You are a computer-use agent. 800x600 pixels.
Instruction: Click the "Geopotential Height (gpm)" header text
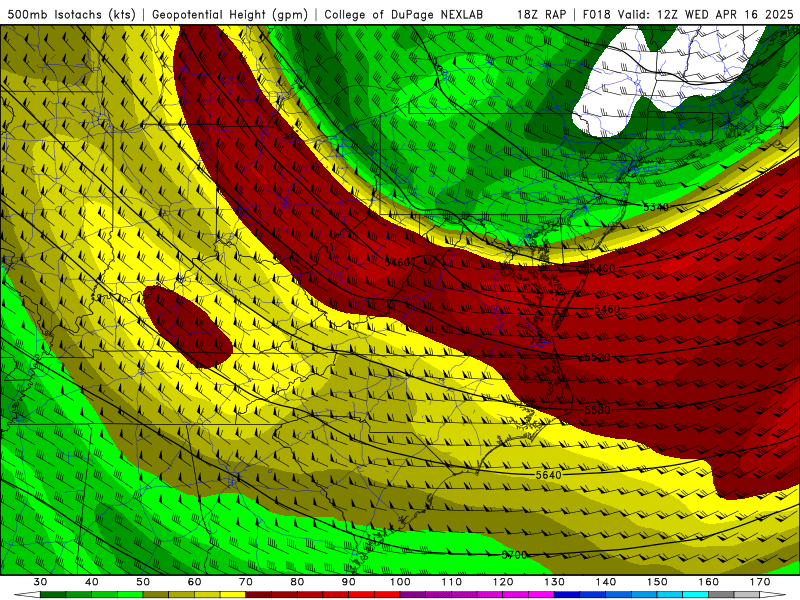(x=230, y=14)
